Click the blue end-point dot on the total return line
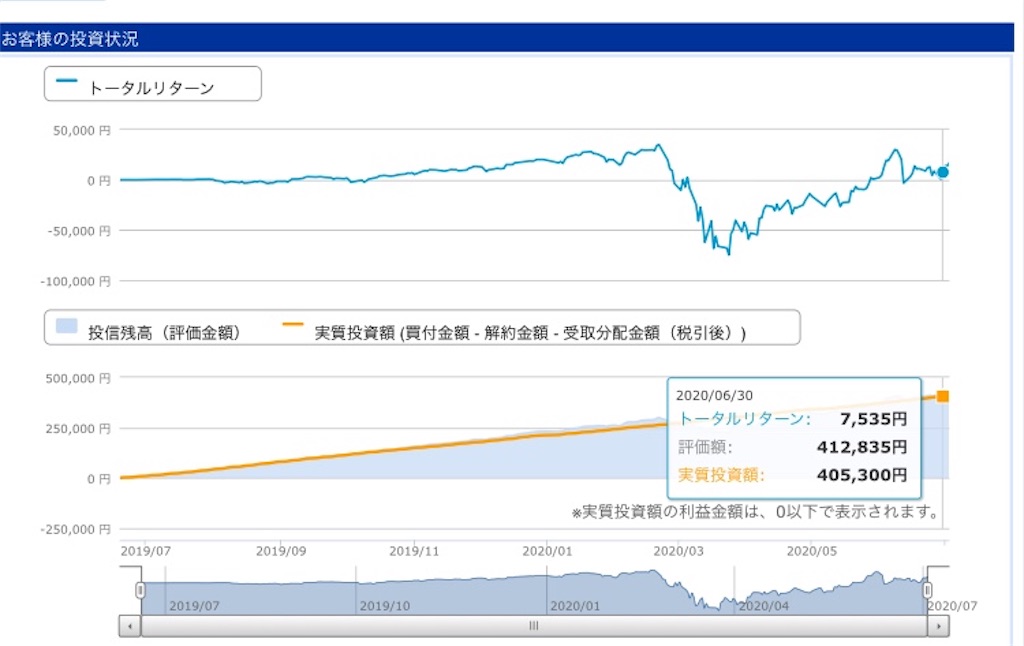The image size is (1024, 646). [x=942, y=172]
